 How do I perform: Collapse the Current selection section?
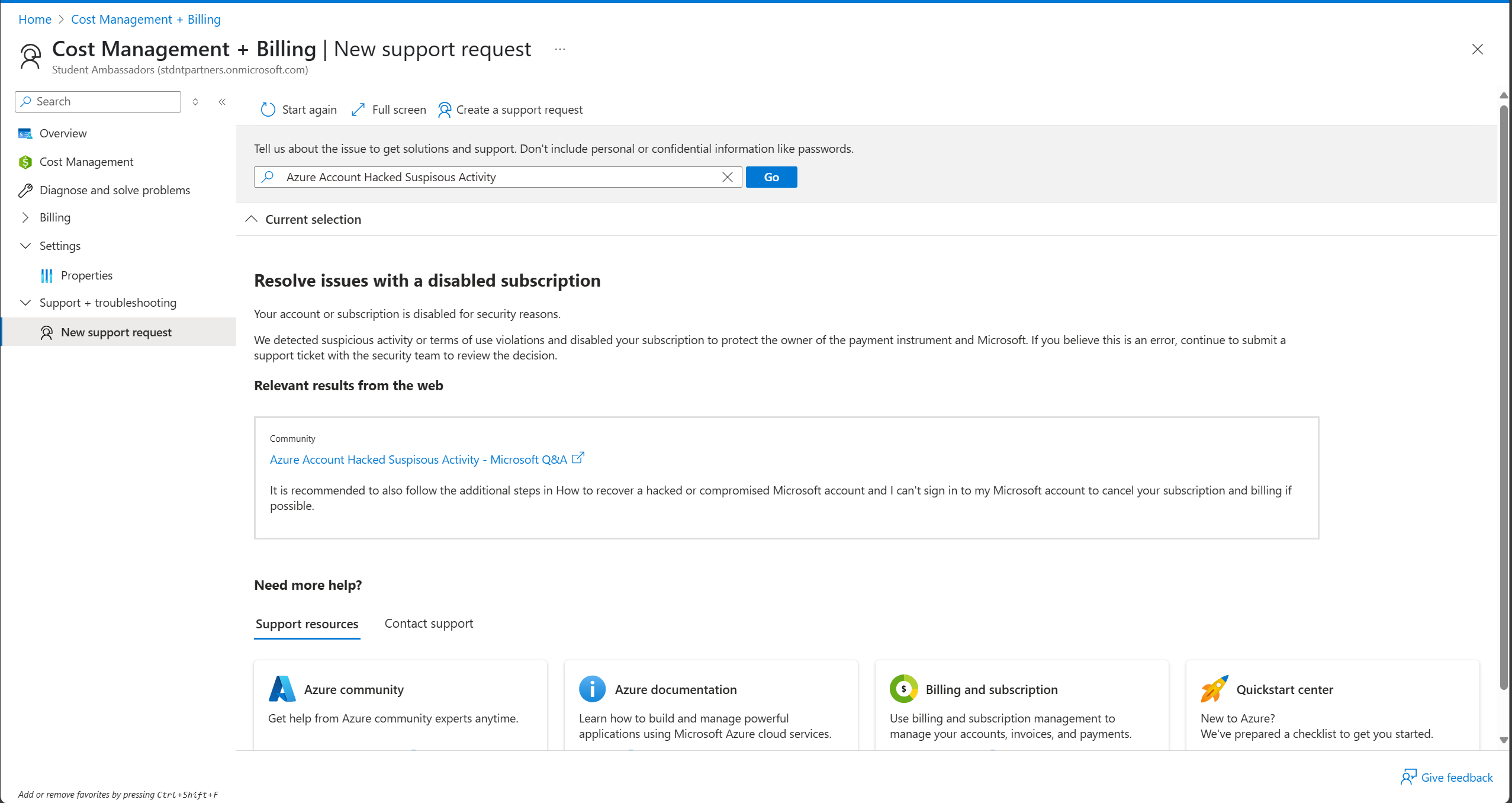[x=252, y=219]
